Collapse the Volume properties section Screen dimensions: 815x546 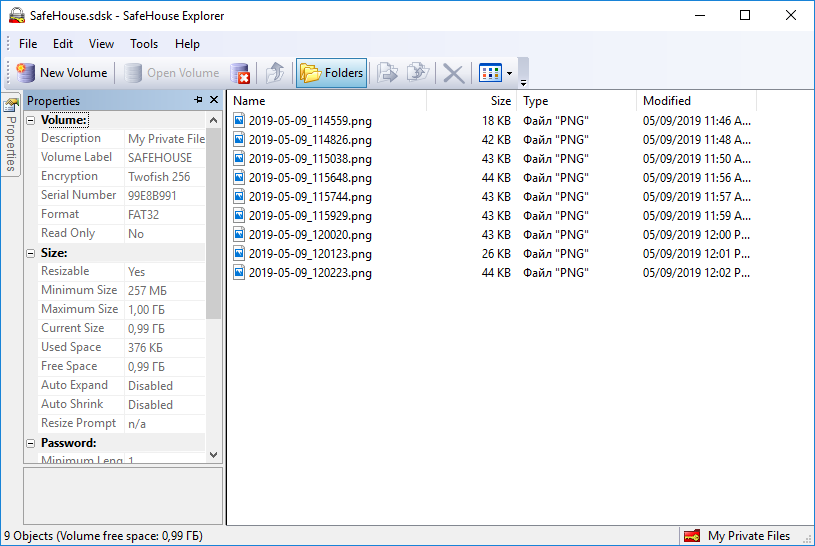pos(31,120)
